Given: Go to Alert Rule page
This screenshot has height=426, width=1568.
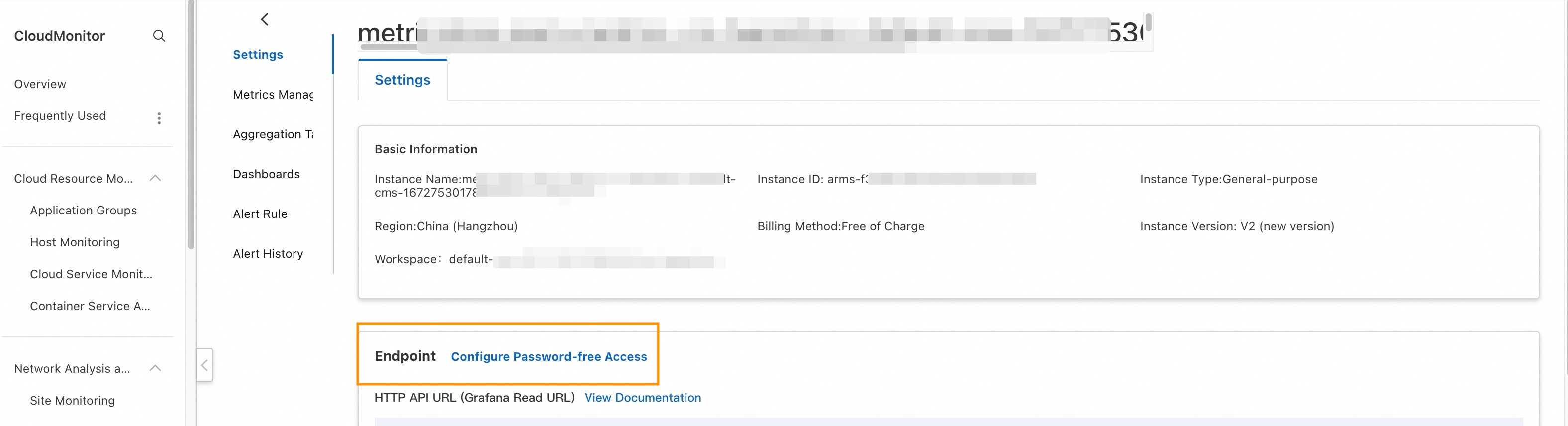Looking at the screenshot, I should click(x=260, y=214).
